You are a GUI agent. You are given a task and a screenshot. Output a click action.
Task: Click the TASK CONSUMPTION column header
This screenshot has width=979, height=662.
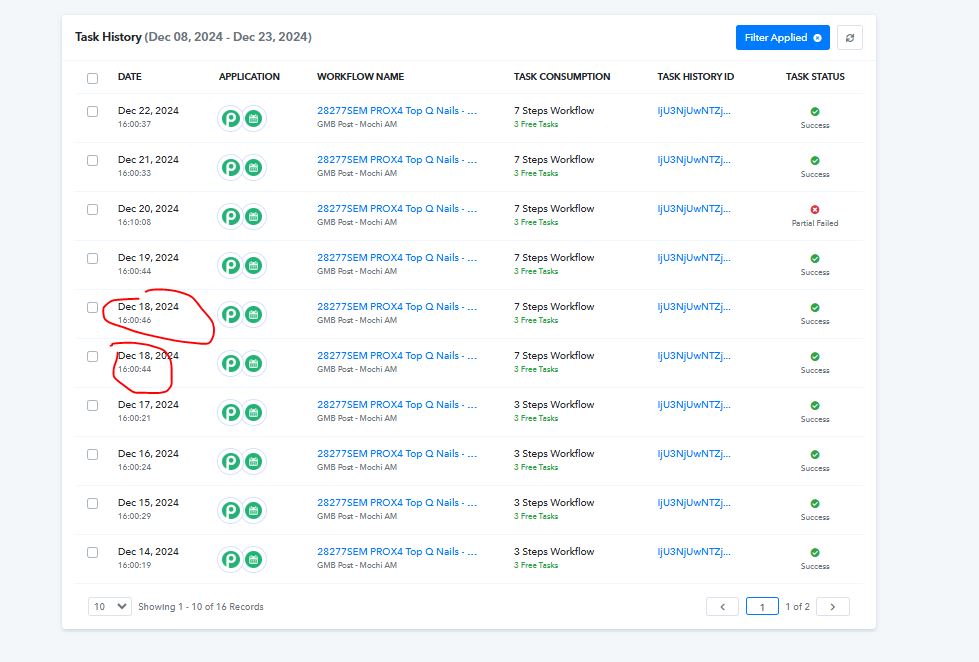(562, 77)
